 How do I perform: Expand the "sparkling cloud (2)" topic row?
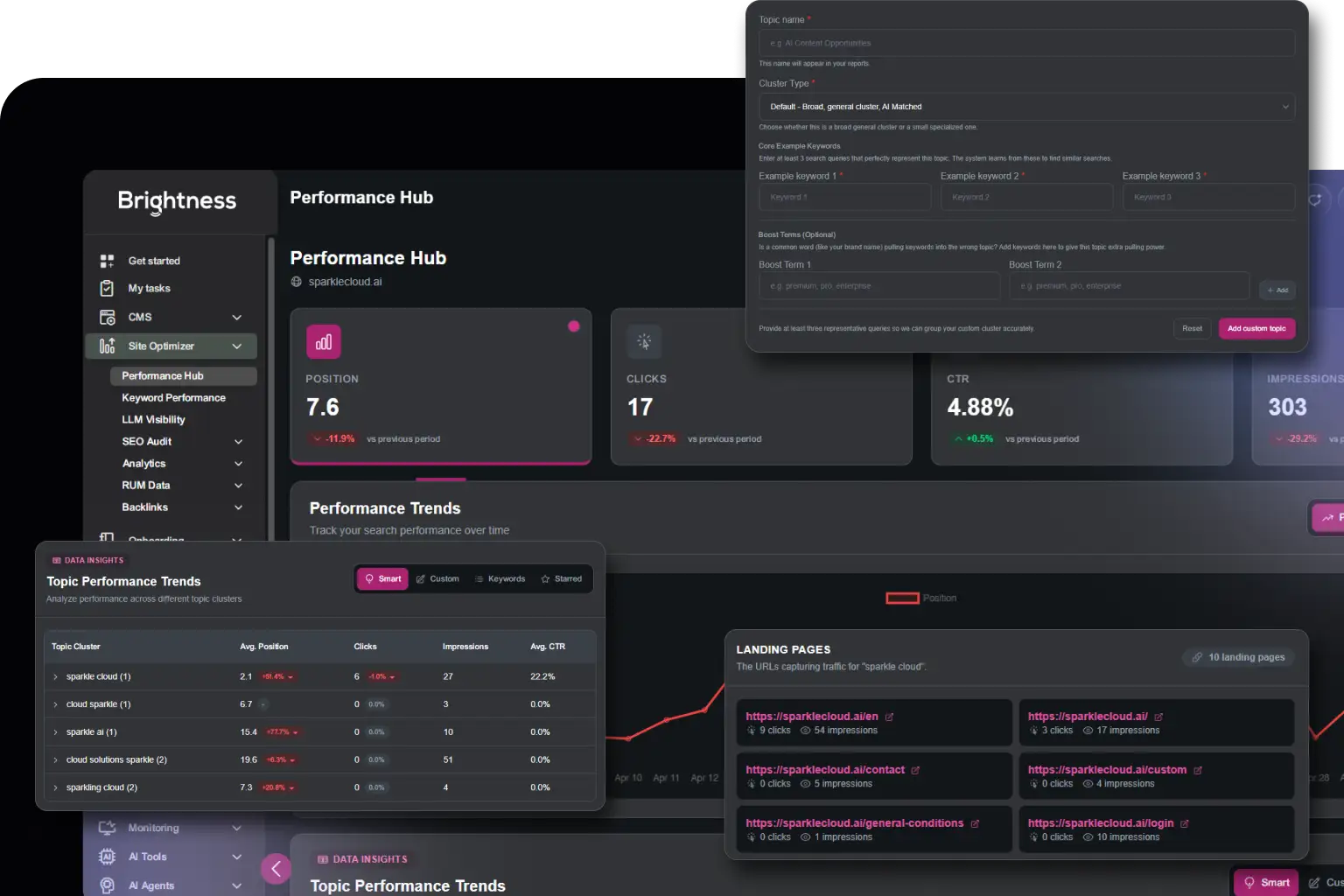coord(55,787)
